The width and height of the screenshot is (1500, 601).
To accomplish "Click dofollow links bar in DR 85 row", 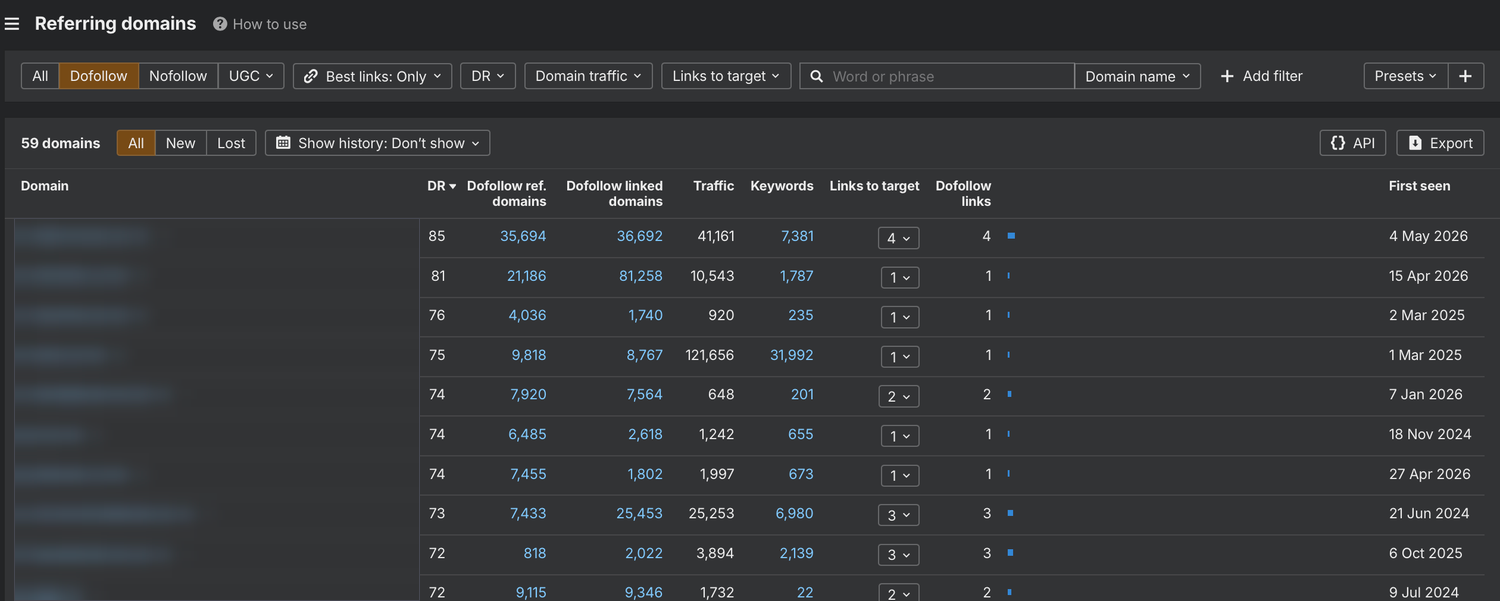I will pos(1011,236).
